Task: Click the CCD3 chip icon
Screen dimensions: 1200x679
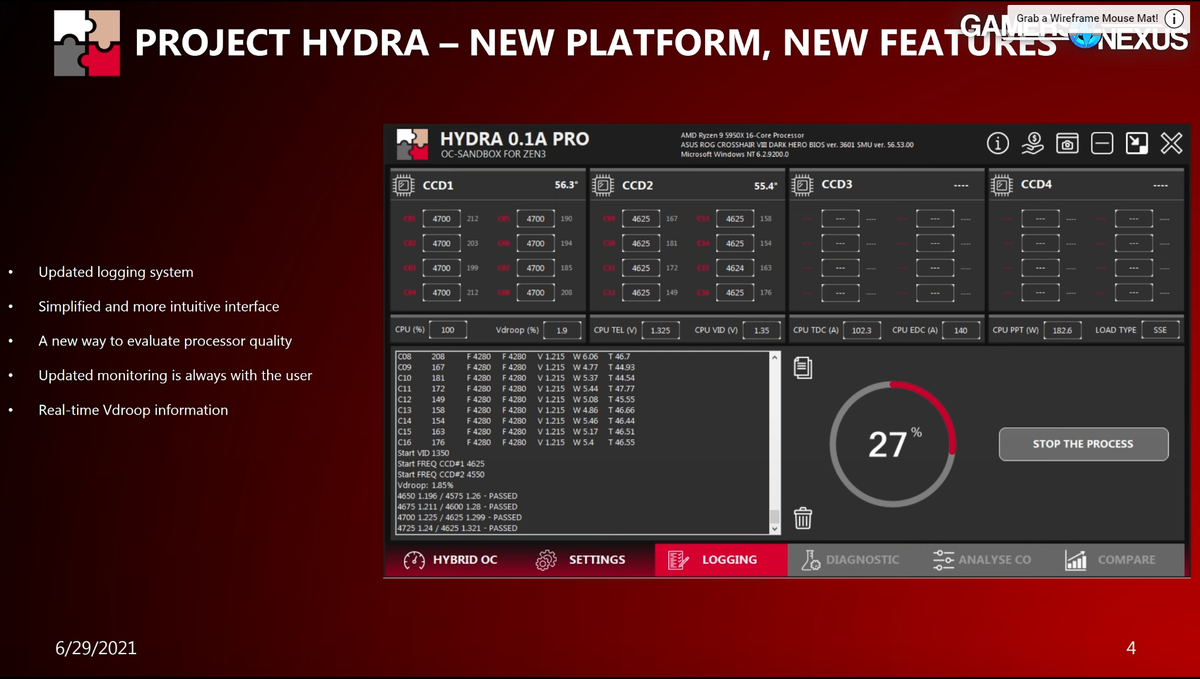Action: (802, 185)
